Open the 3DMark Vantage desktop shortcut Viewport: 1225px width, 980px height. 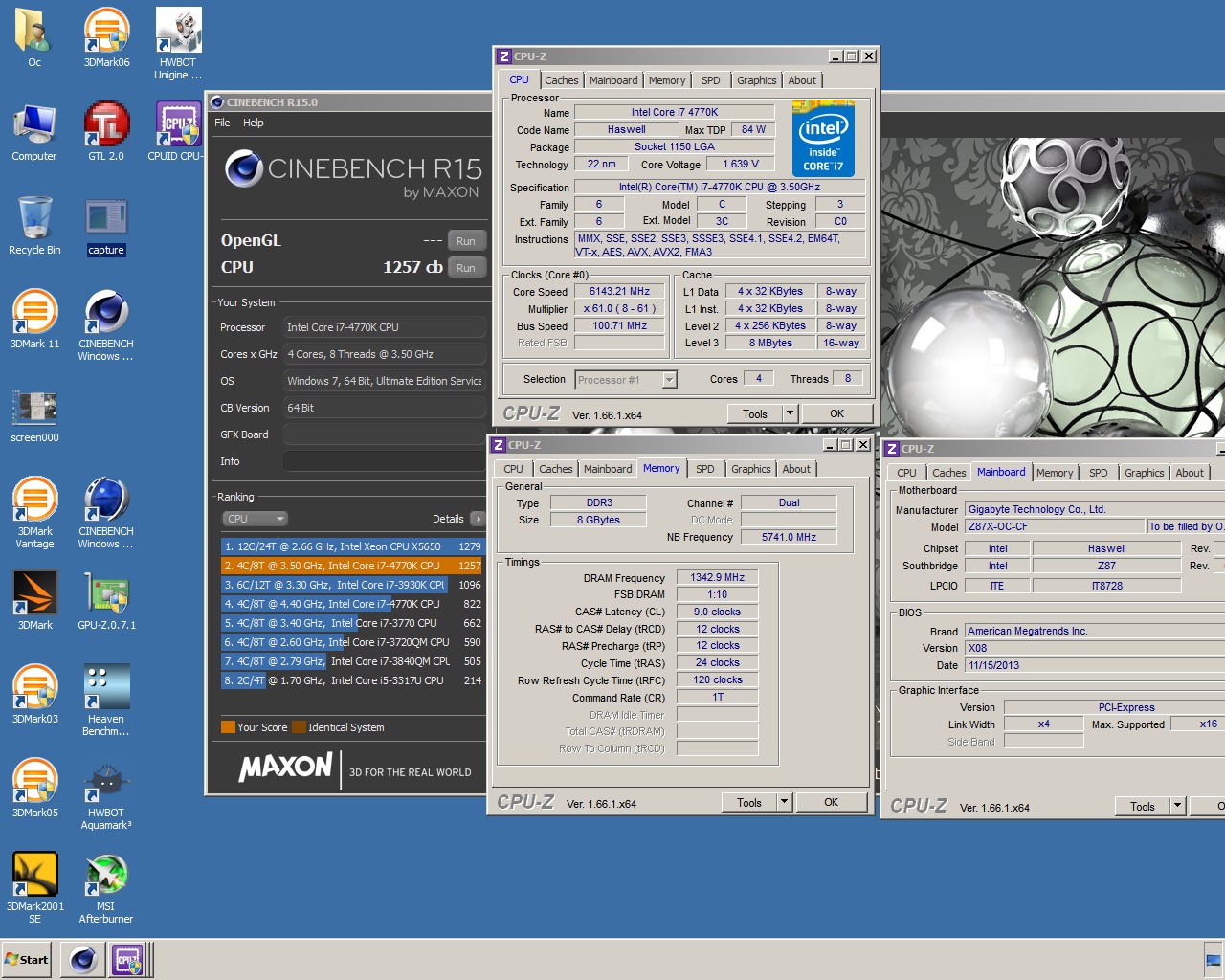click(x=34, y=513)
